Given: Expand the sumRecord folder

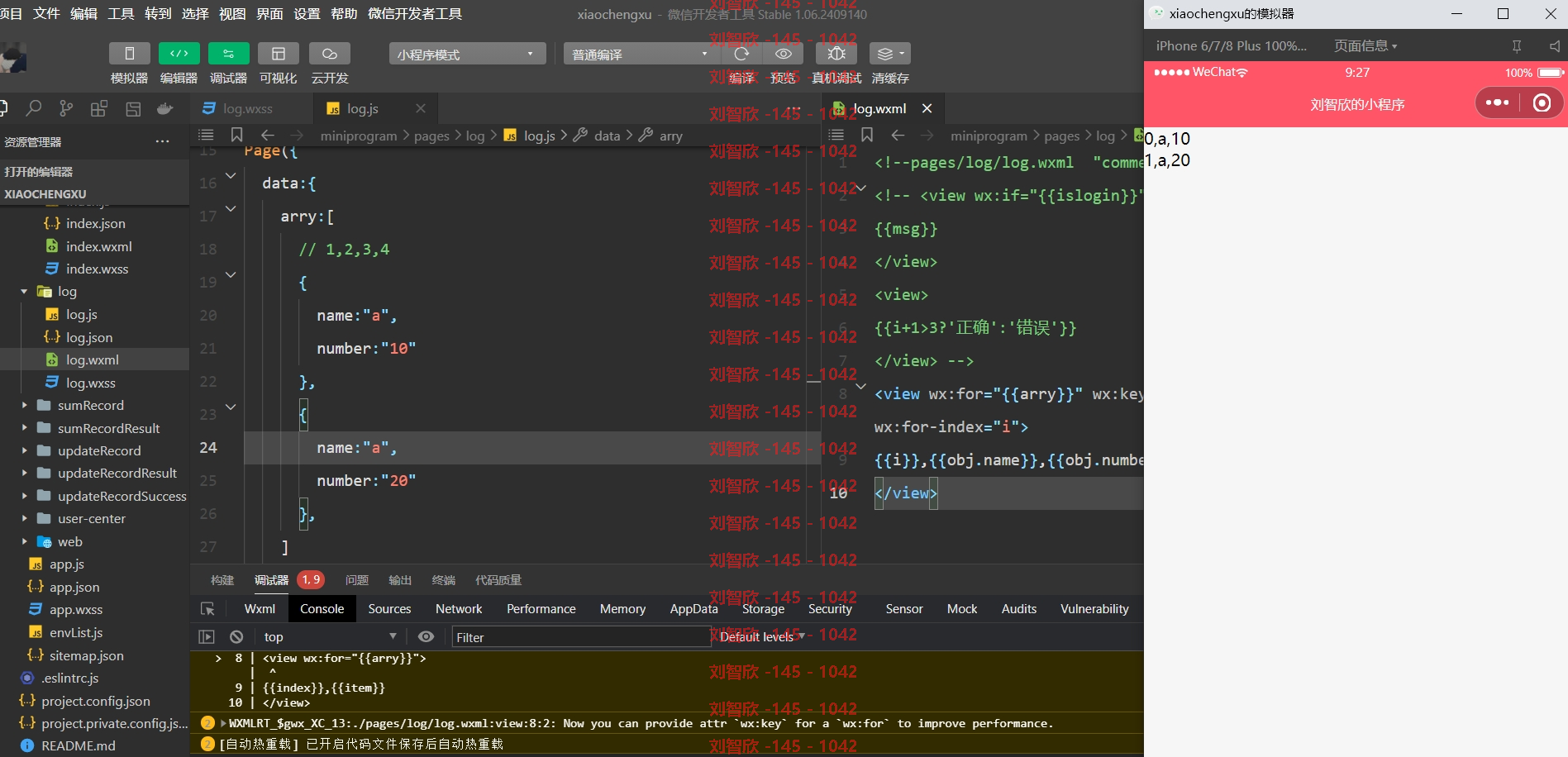Looking at the screenshot, I should point(24,405).
